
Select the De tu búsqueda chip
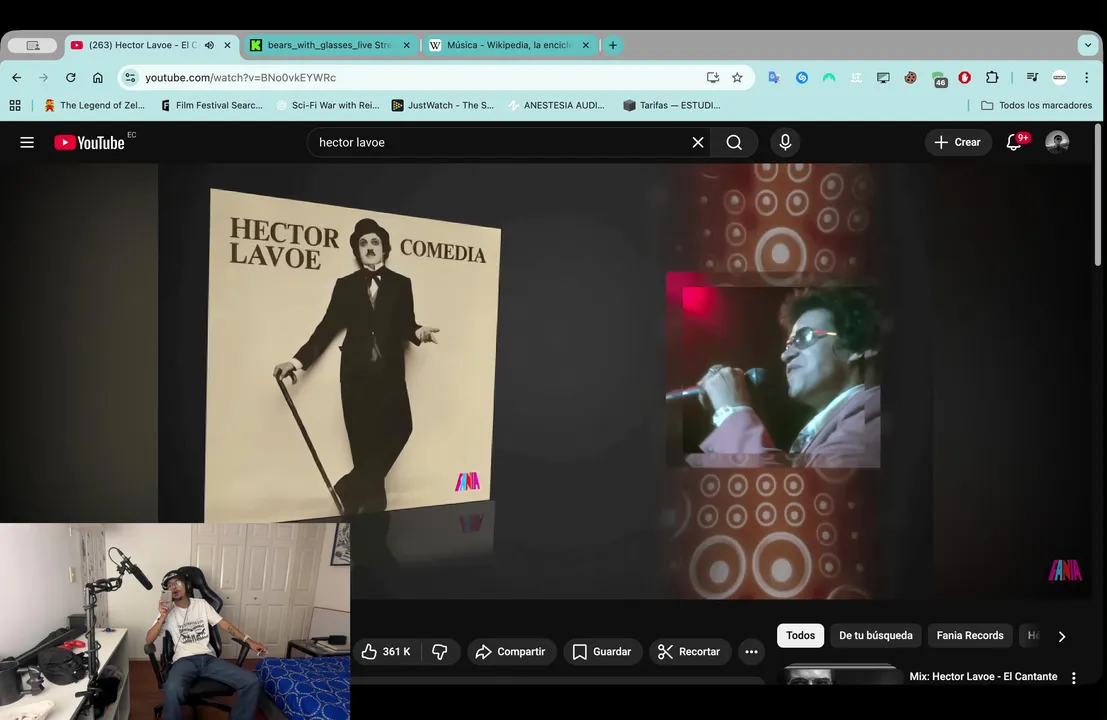click(x=875, y=635)
